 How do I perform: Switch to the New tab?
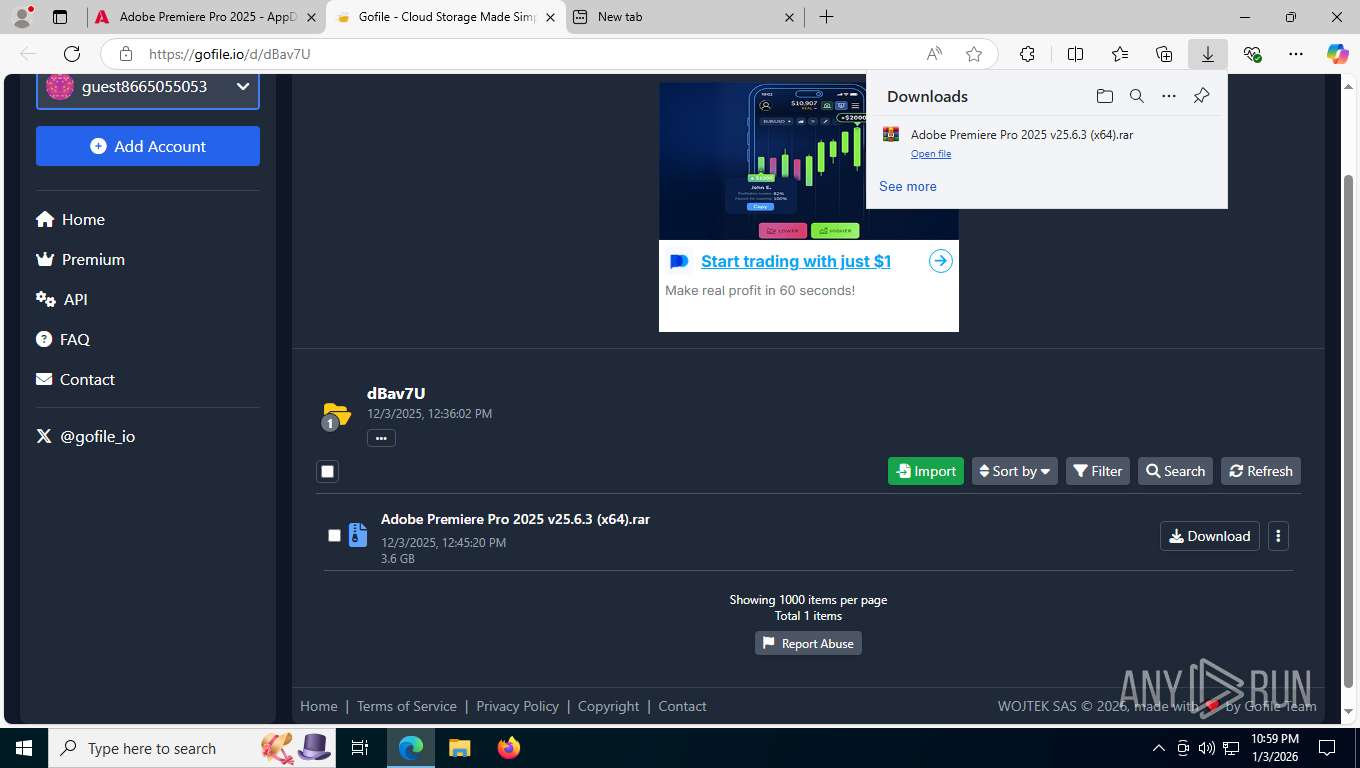pyautogui.click(x=685, y=17)
